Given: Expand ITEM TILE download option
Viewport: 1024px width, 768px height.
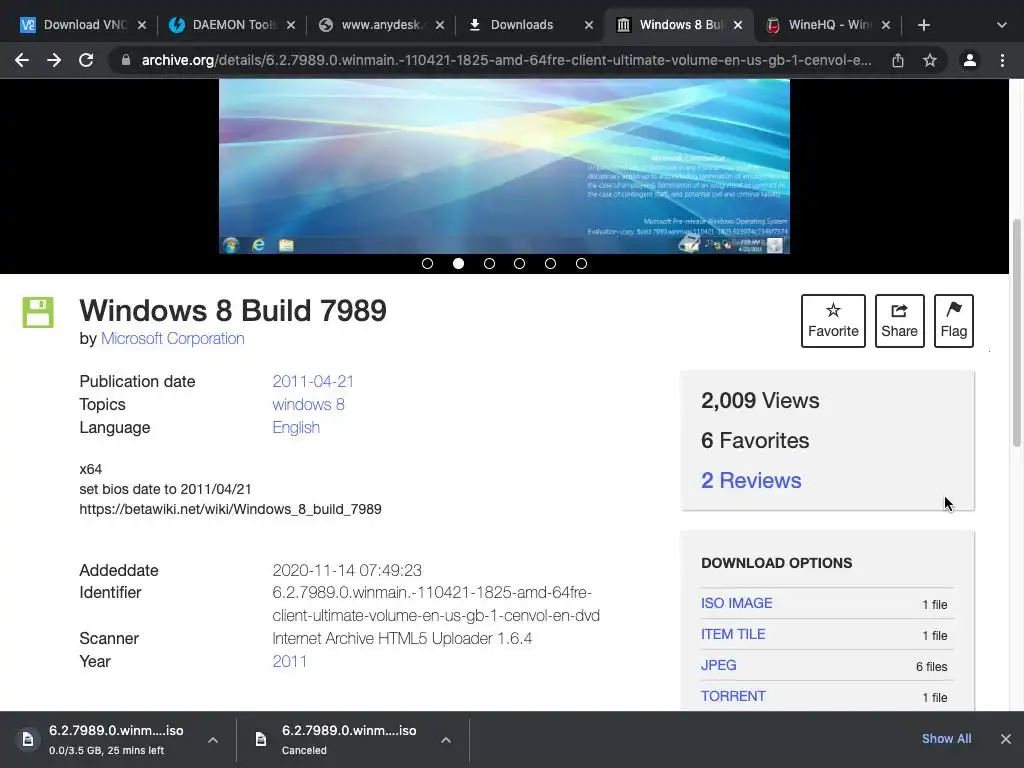Looking at the screenshot, I should click(x=733, y=634).
